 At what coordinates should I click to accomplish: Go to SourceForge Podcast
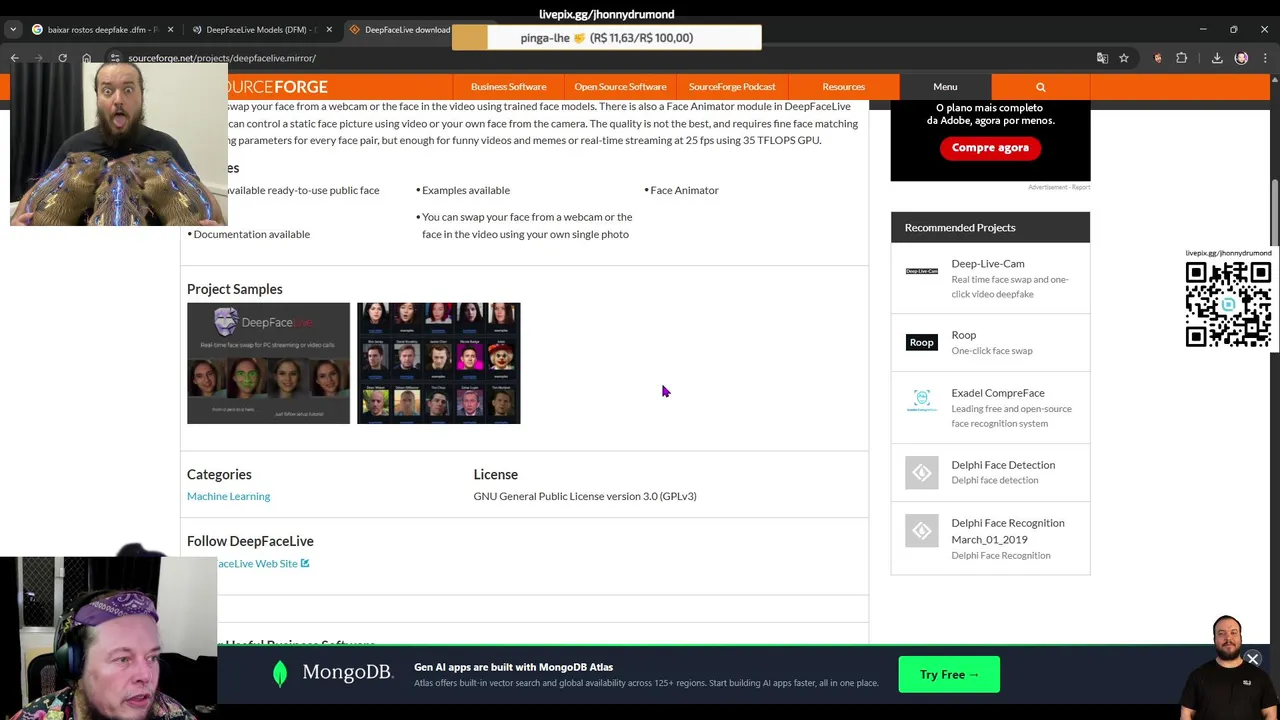coord(732,87)
